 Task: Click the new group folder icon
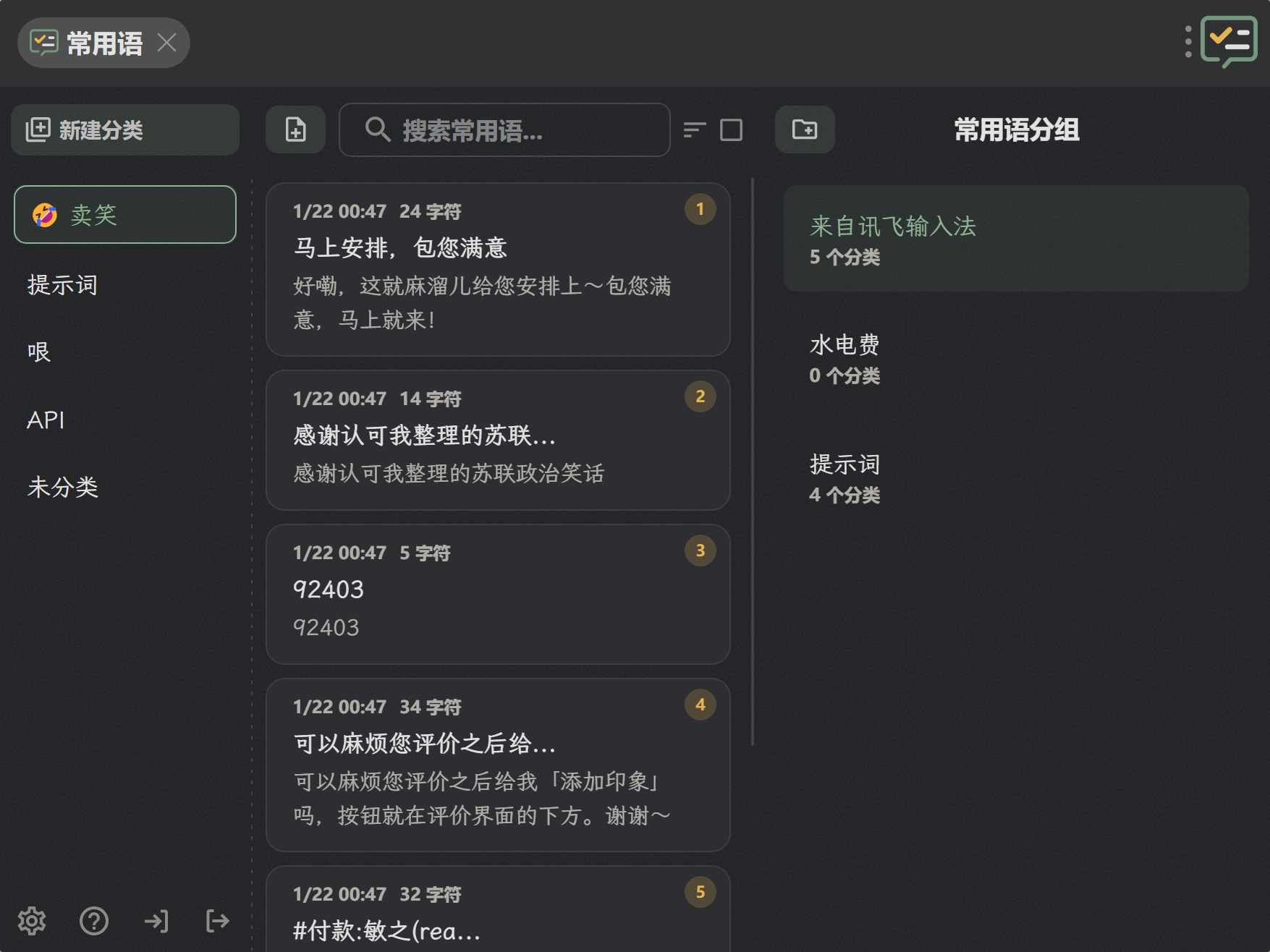(805, 130)
